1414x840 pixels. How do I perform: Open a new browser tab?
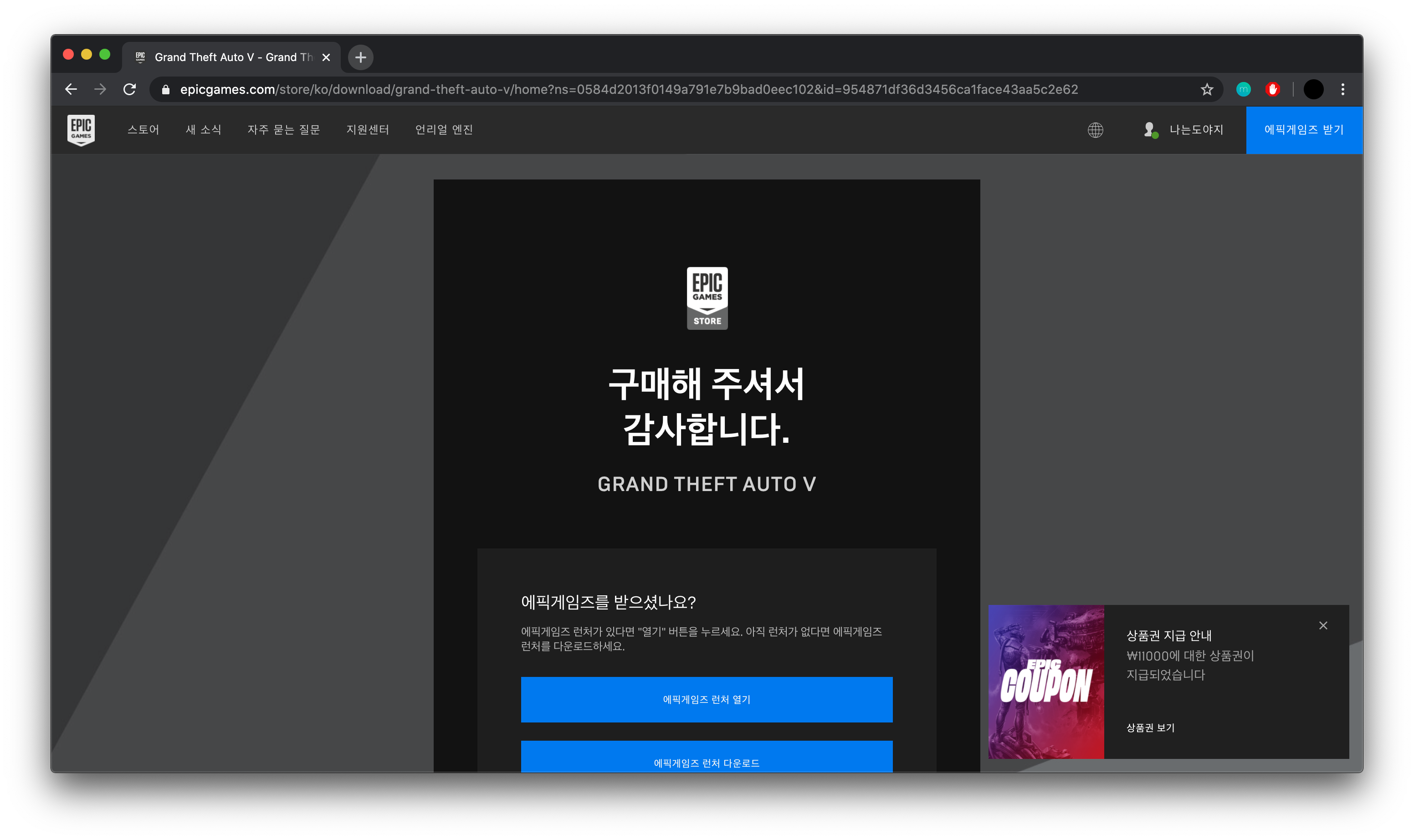[361, 57]
